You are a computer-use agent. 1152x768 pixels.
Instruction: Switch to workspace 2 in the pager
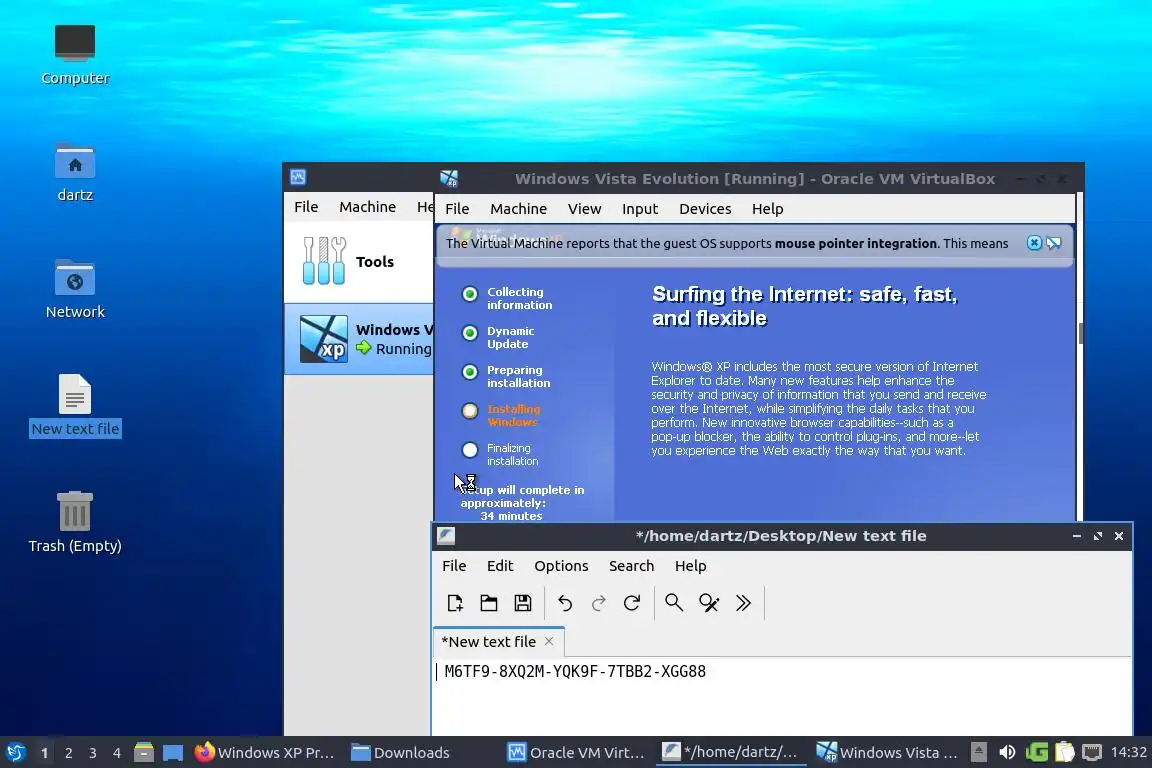click(68, 753)
